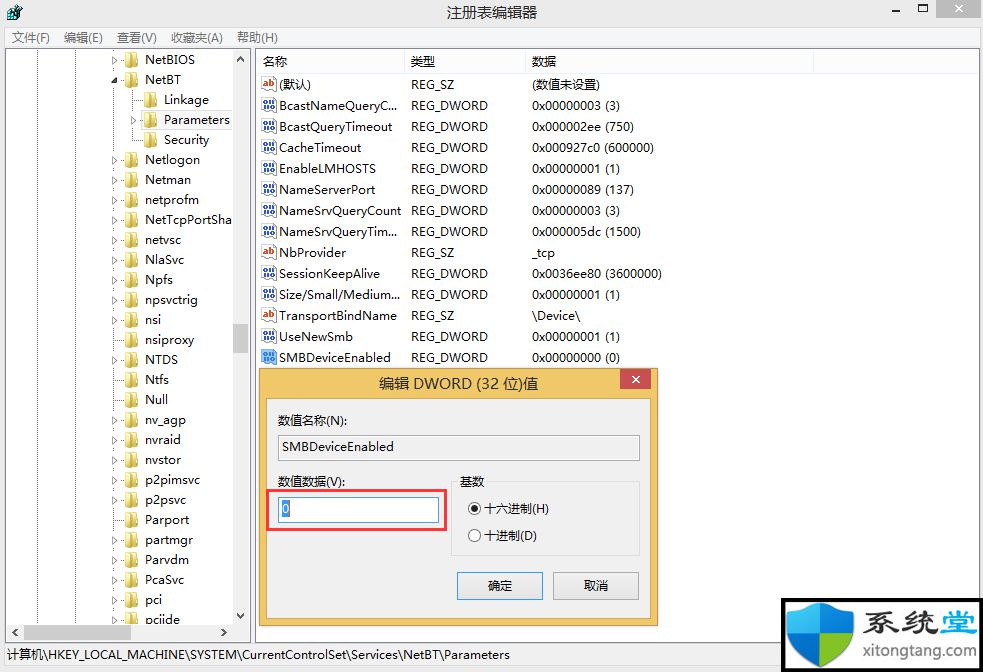983x672 pixels.
Task: Open the 收藏夹(A) menu
Action: (197, 38)
